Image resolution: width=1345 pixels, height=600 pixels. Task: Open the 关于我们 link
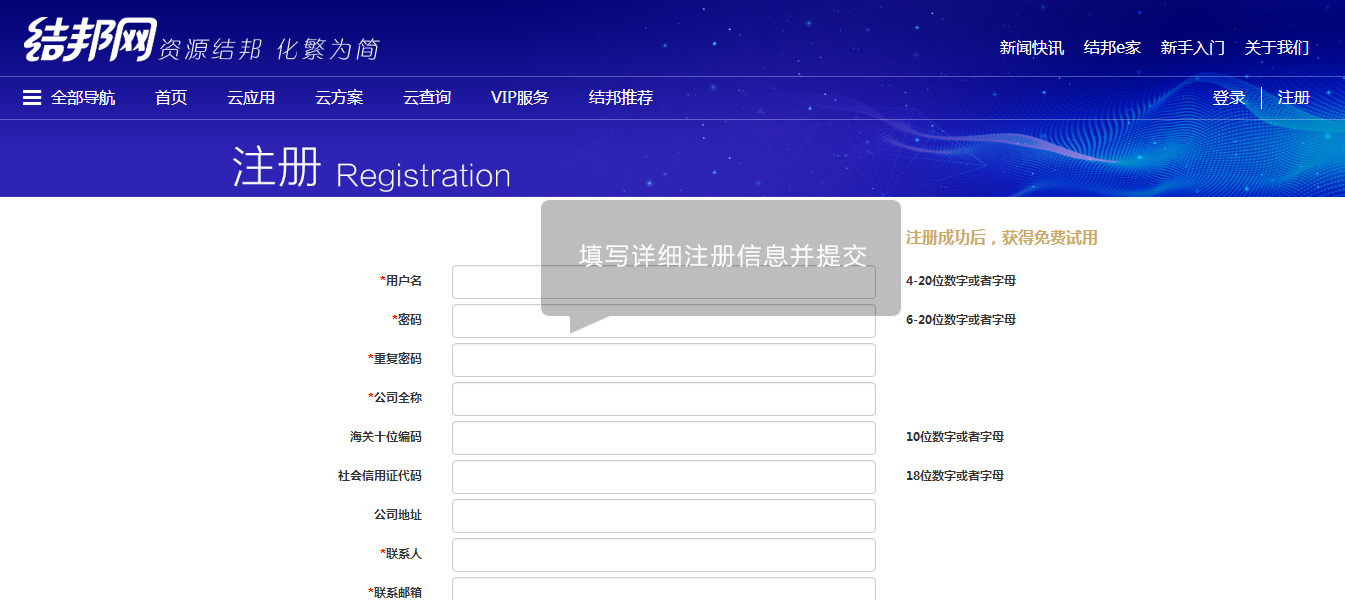[1276, 48]
